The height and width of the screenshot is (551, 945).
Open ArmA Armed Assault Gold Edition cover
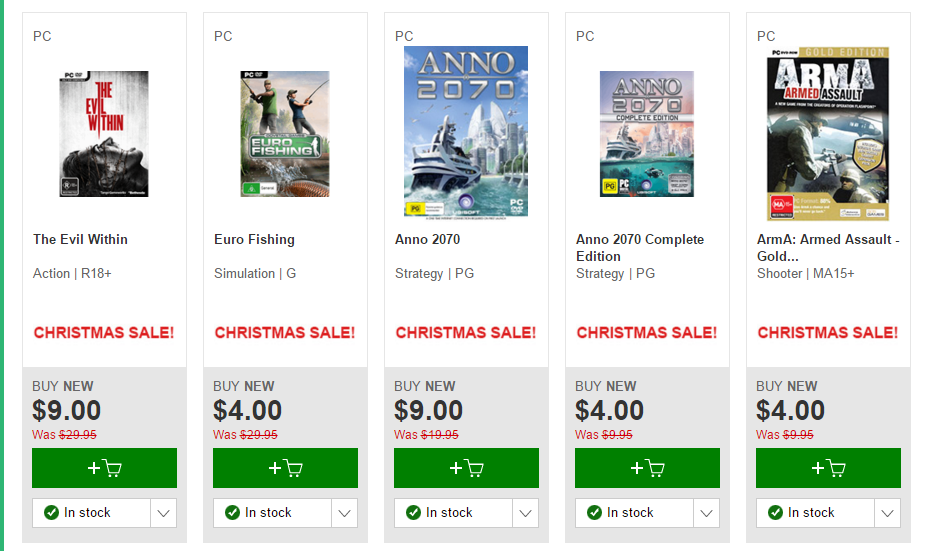827,134
